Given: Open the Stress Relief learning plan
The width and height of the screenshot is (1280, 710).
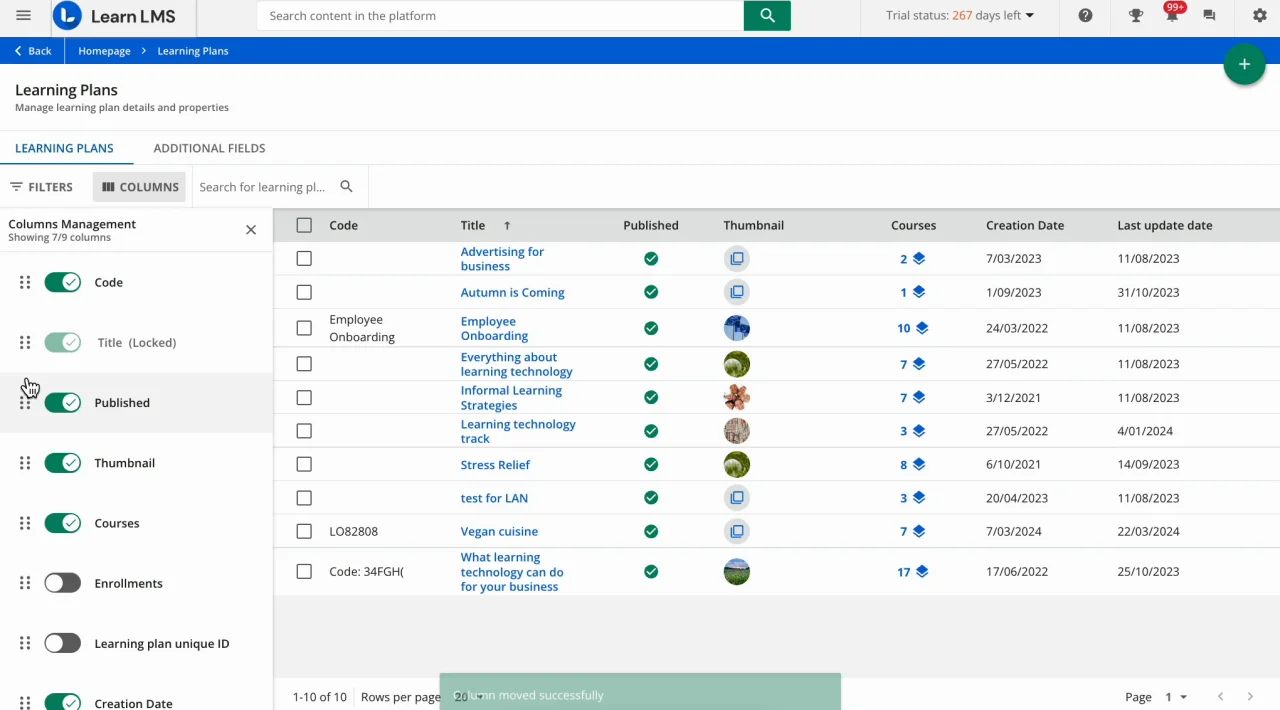Looking at the screenshot, I should pyautogui.click(x=495, y=465).
